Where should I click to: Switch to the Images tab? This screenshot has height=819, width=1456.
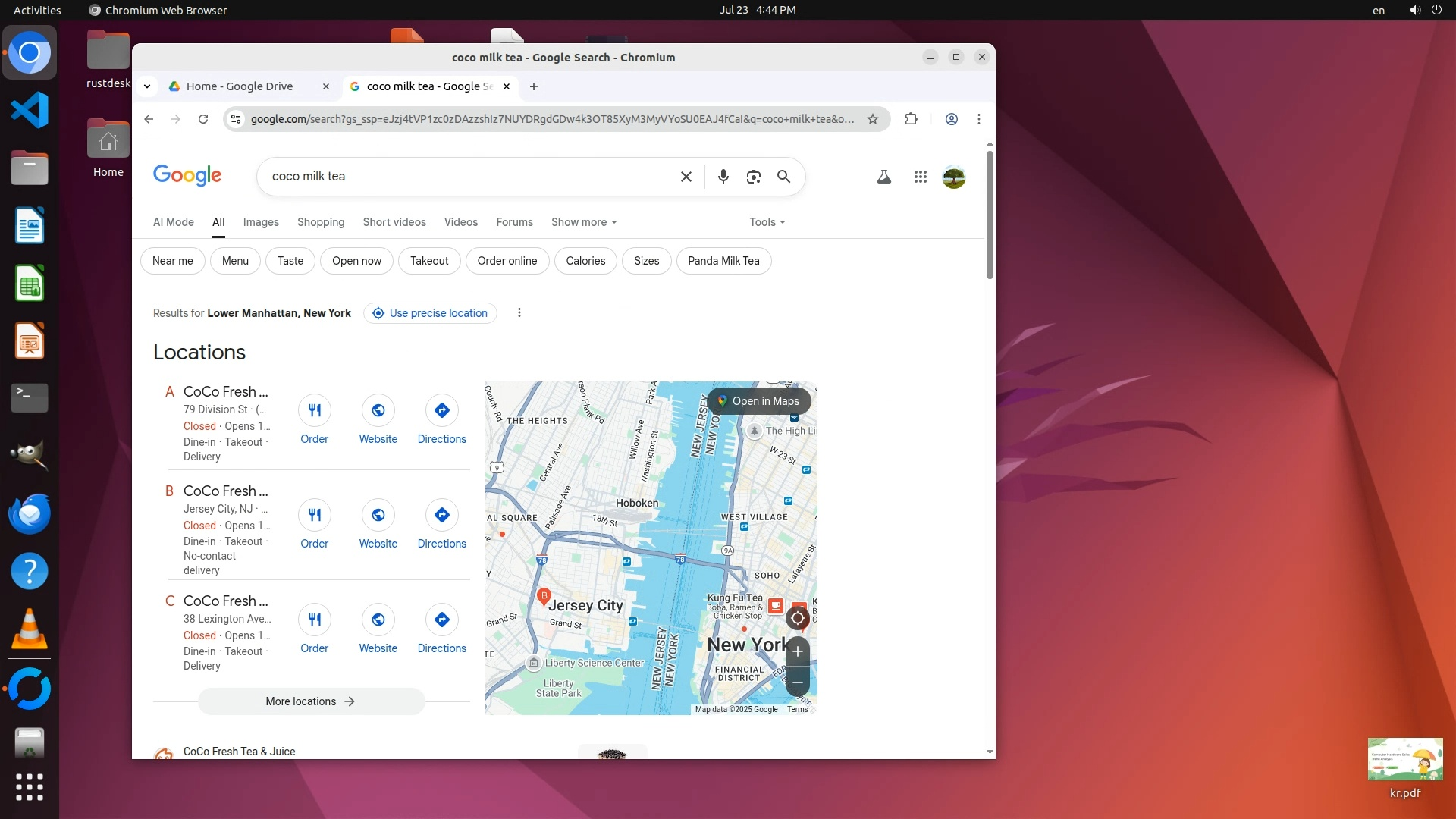pos(261,222)
